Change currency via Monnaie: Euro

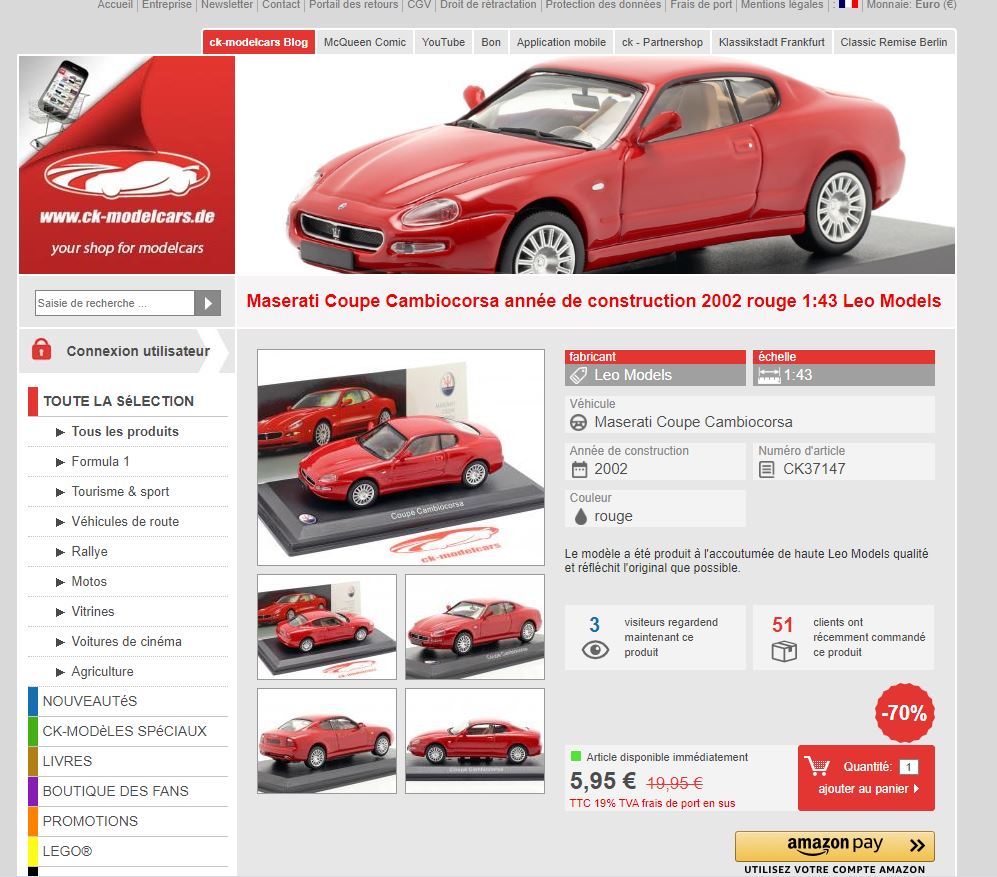[911, 4]
